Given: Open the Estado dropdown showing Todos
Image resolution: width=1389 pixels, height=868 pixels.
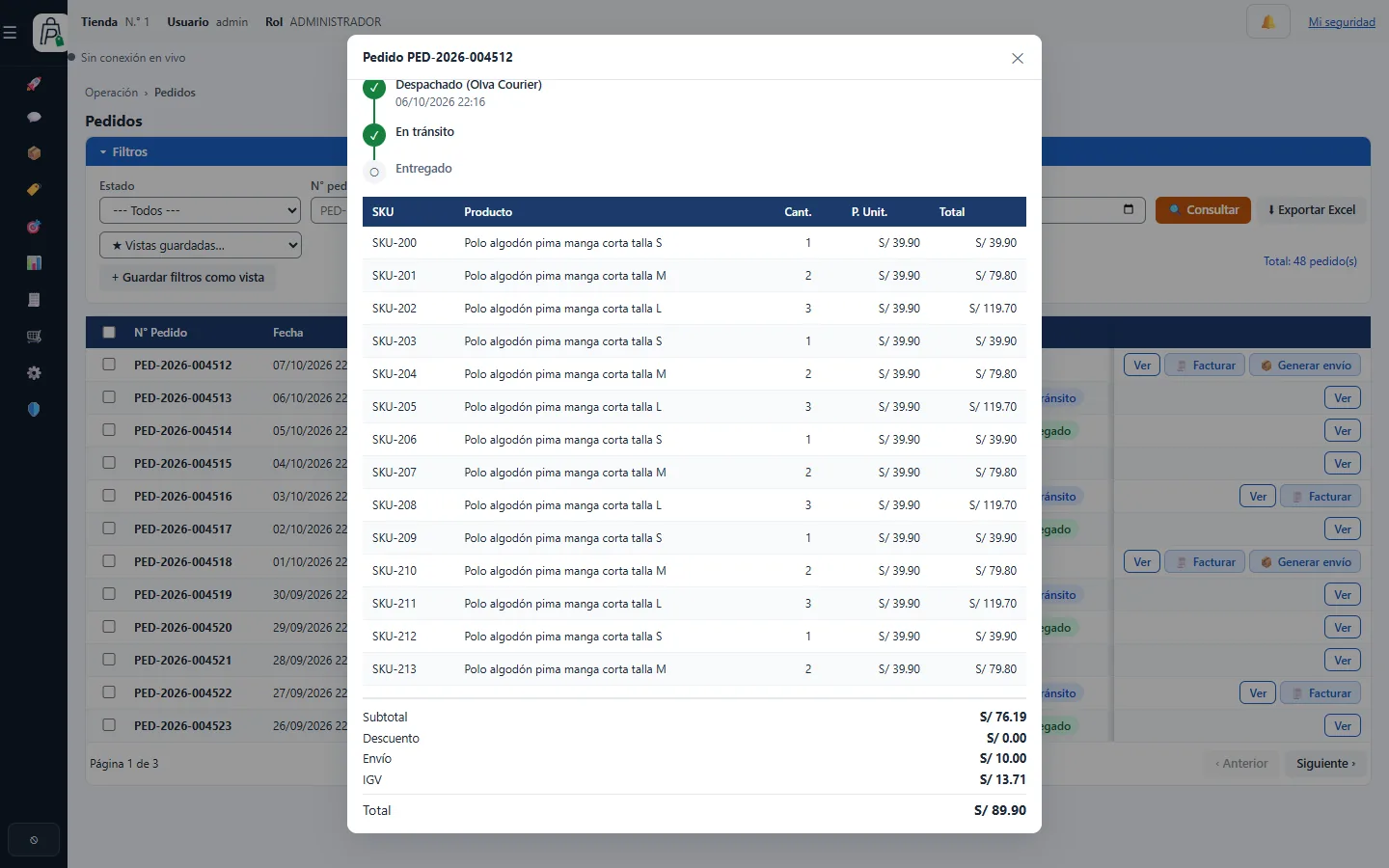Looking at the screenshot, I should [x=201, y=210].
